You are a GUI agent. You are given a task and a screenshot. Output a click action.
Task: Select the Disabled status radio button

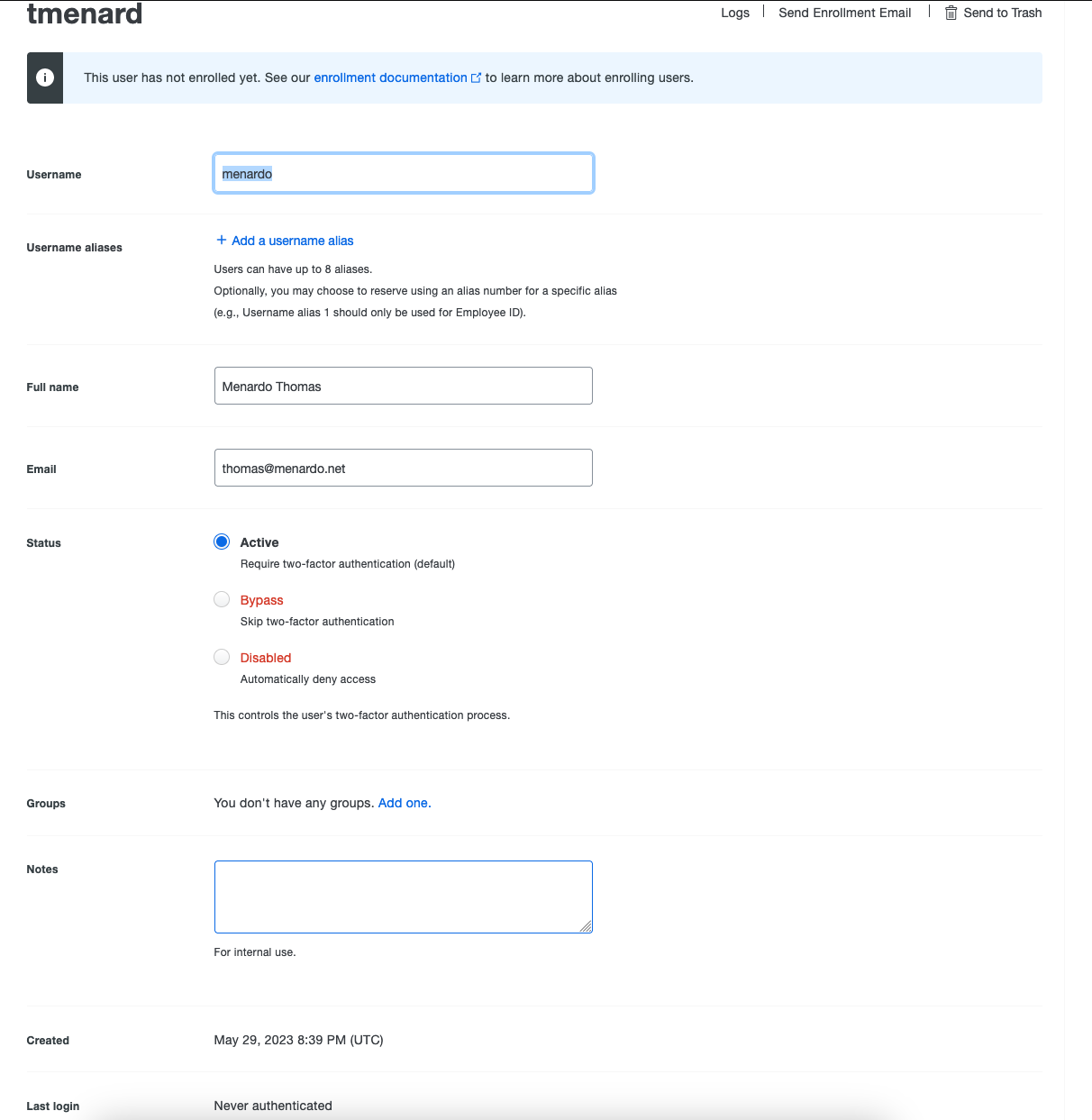[222, 657]
